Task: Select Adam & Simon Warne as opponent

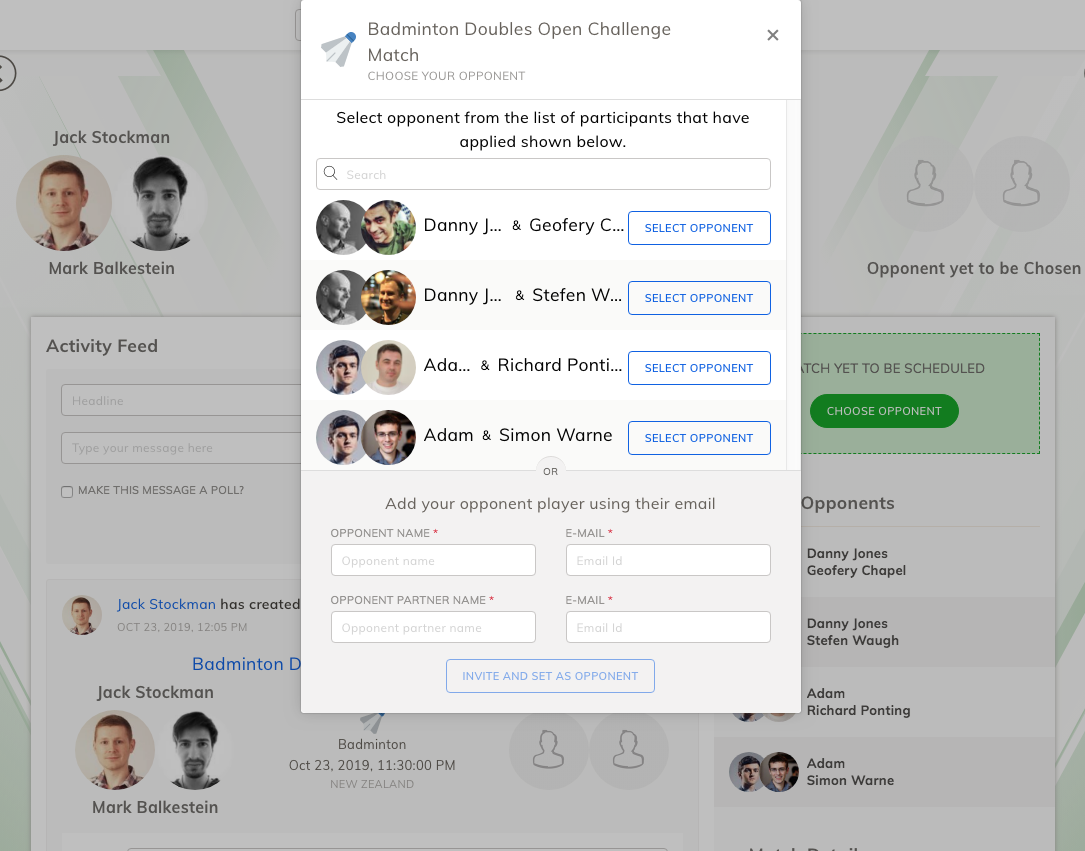Action: click(x=699, y=437)
